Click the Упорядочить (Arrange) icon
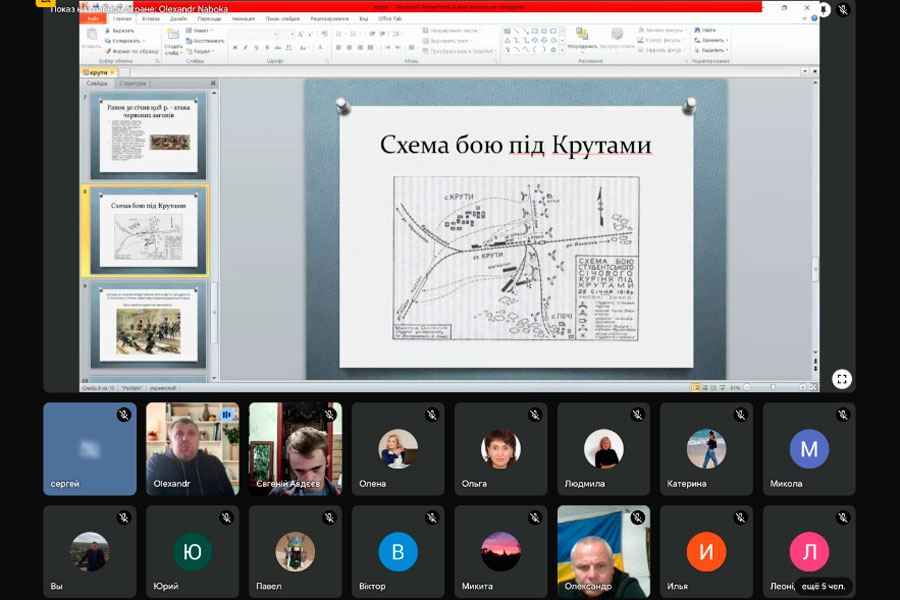 582,34
